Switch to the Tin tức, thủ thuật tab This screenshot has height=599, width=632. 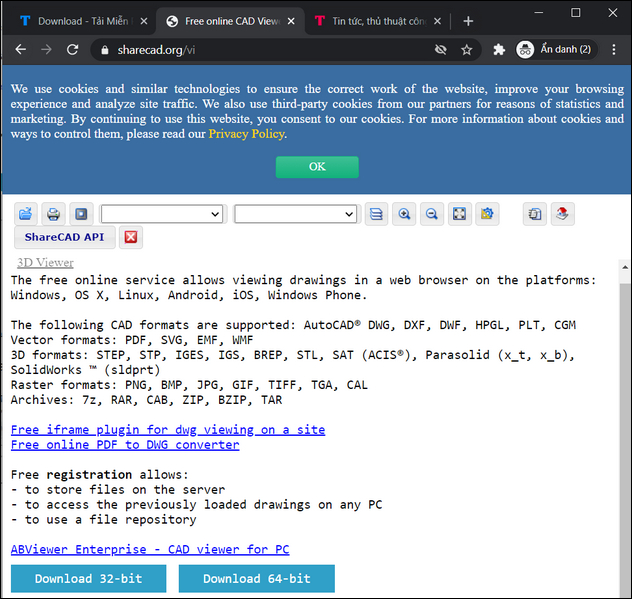pyautogui.click(x=375, y=20)
